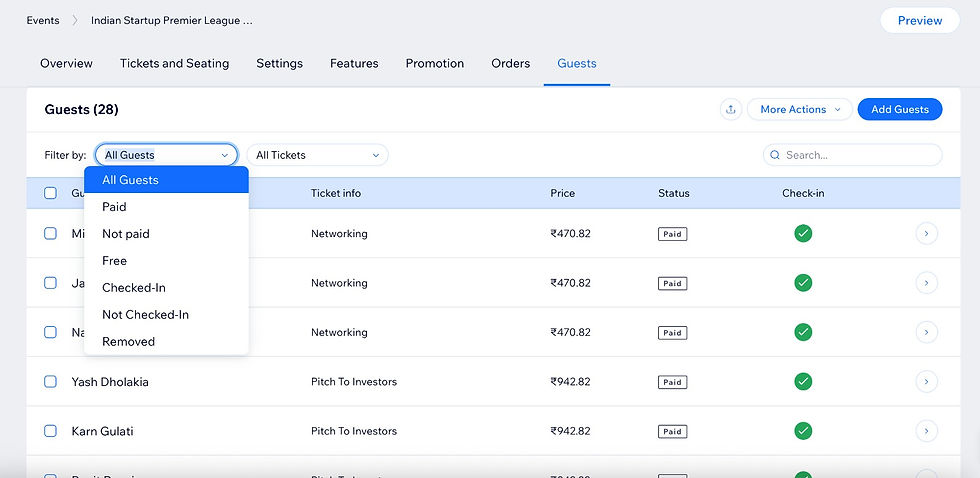Image resolution: width=980 pixels, height=478 pixels.
Task: Switch to the Overview tab
Action: click(66, 64)
